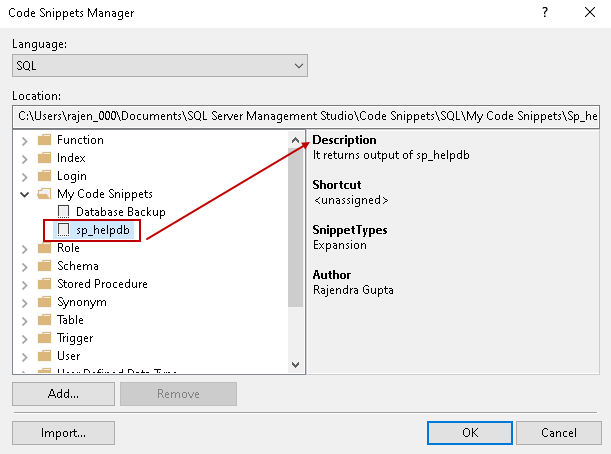Click the Database Backup snippet icon
611x454 pixels.
pyautogui.click(x=64, y=212)
